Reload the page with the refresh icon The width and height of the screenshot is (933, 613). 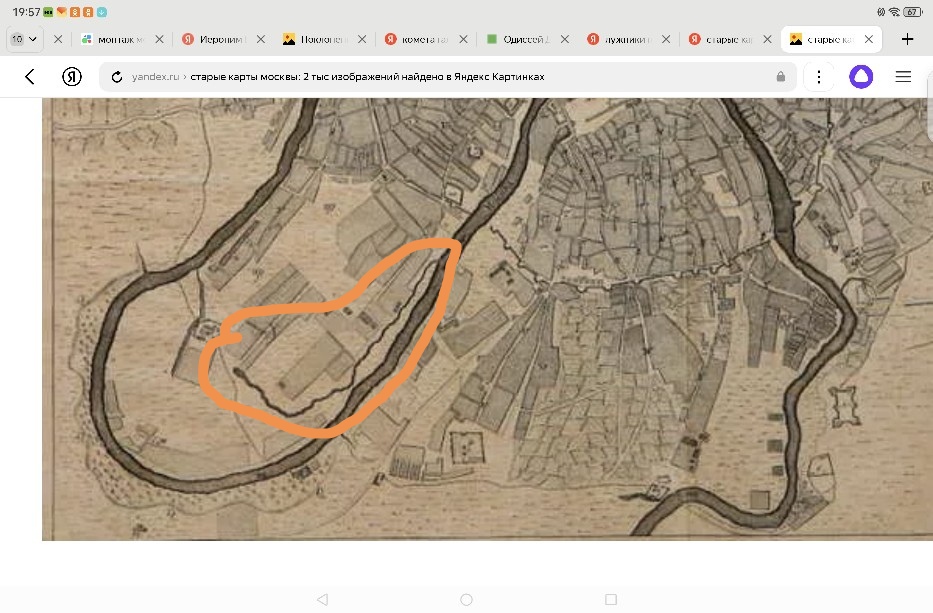point(117,77)
